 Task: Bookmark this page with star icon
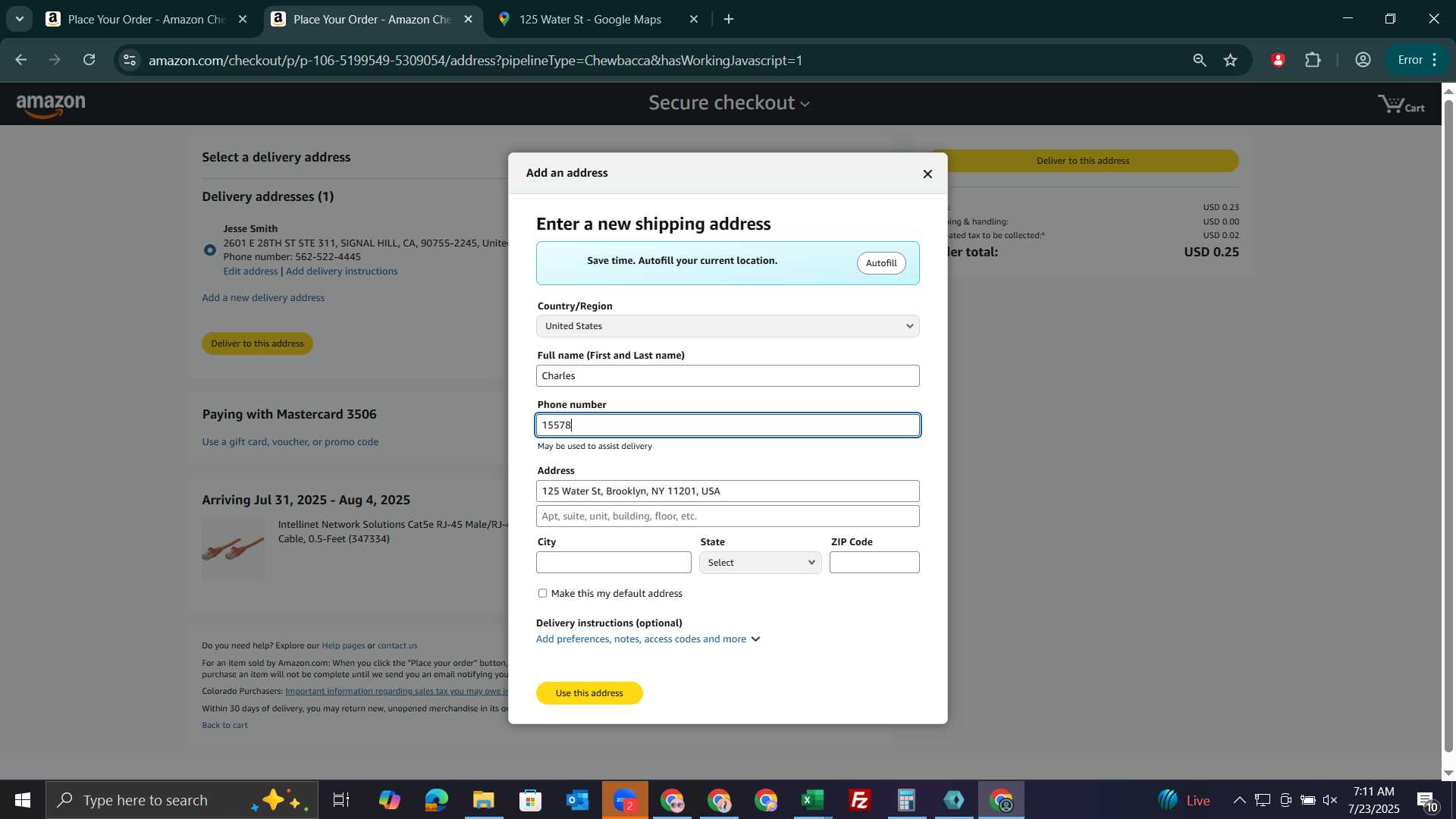[1230, 60]
